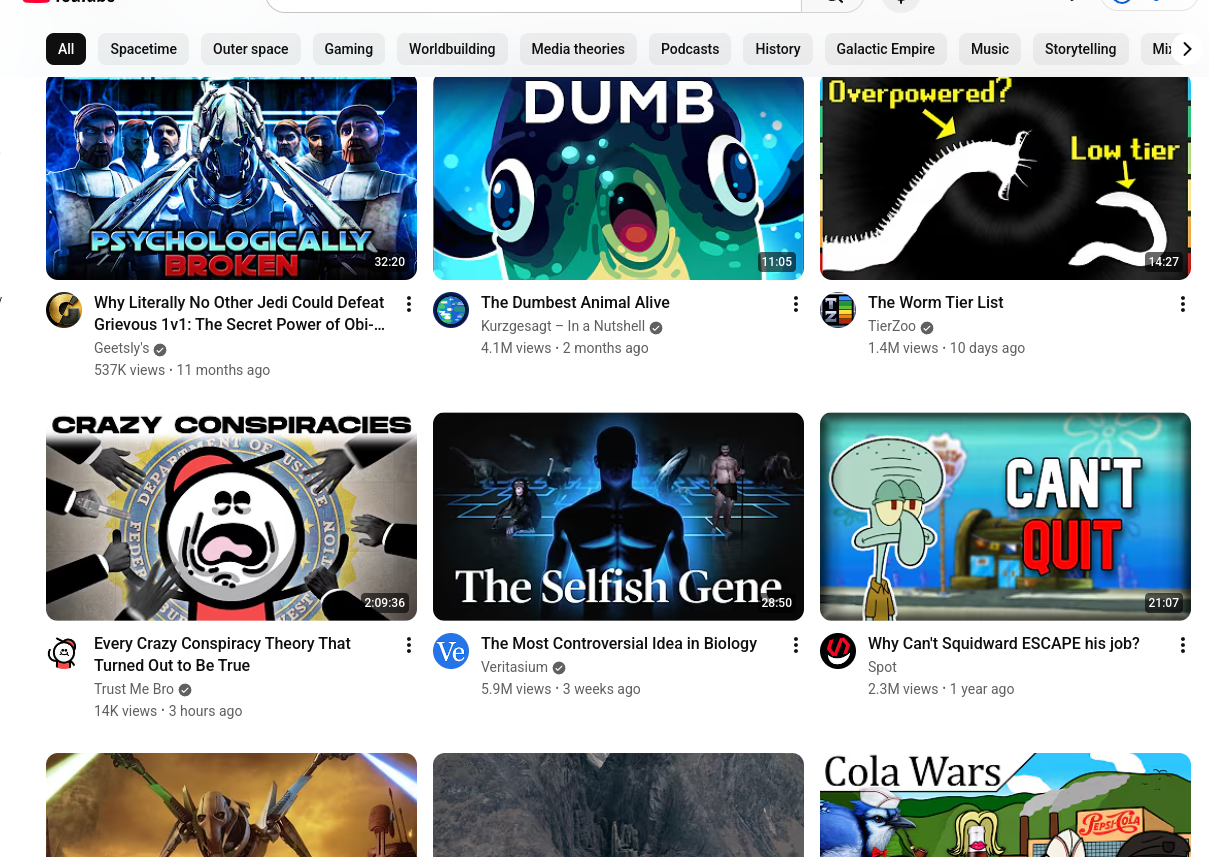Select the Worldbuilding filter chip
1209x857 pixels.
click(x=452, y=49)
